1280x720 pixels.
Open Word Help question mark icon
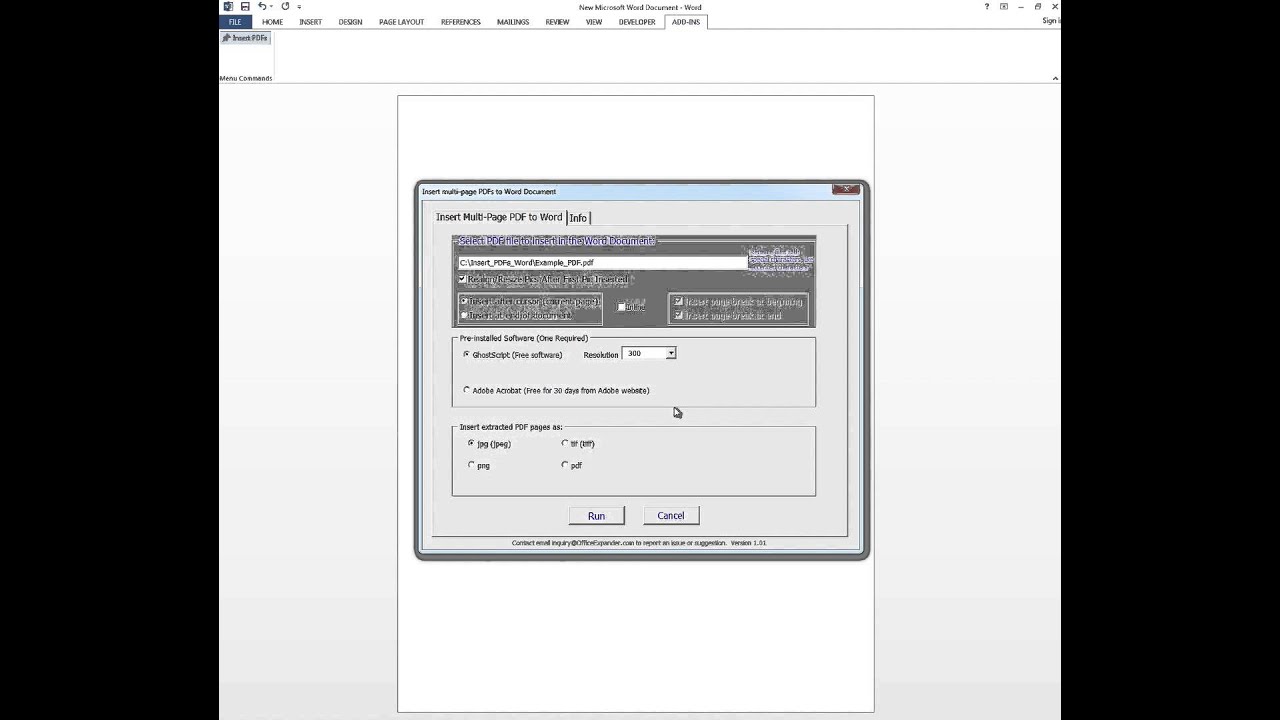click(x=987, y=7)
